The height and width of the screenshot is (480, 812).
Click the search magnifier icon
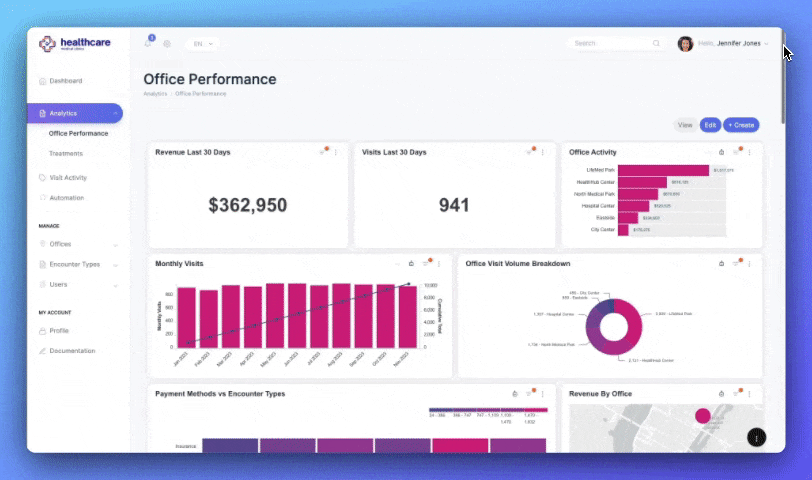656,44
